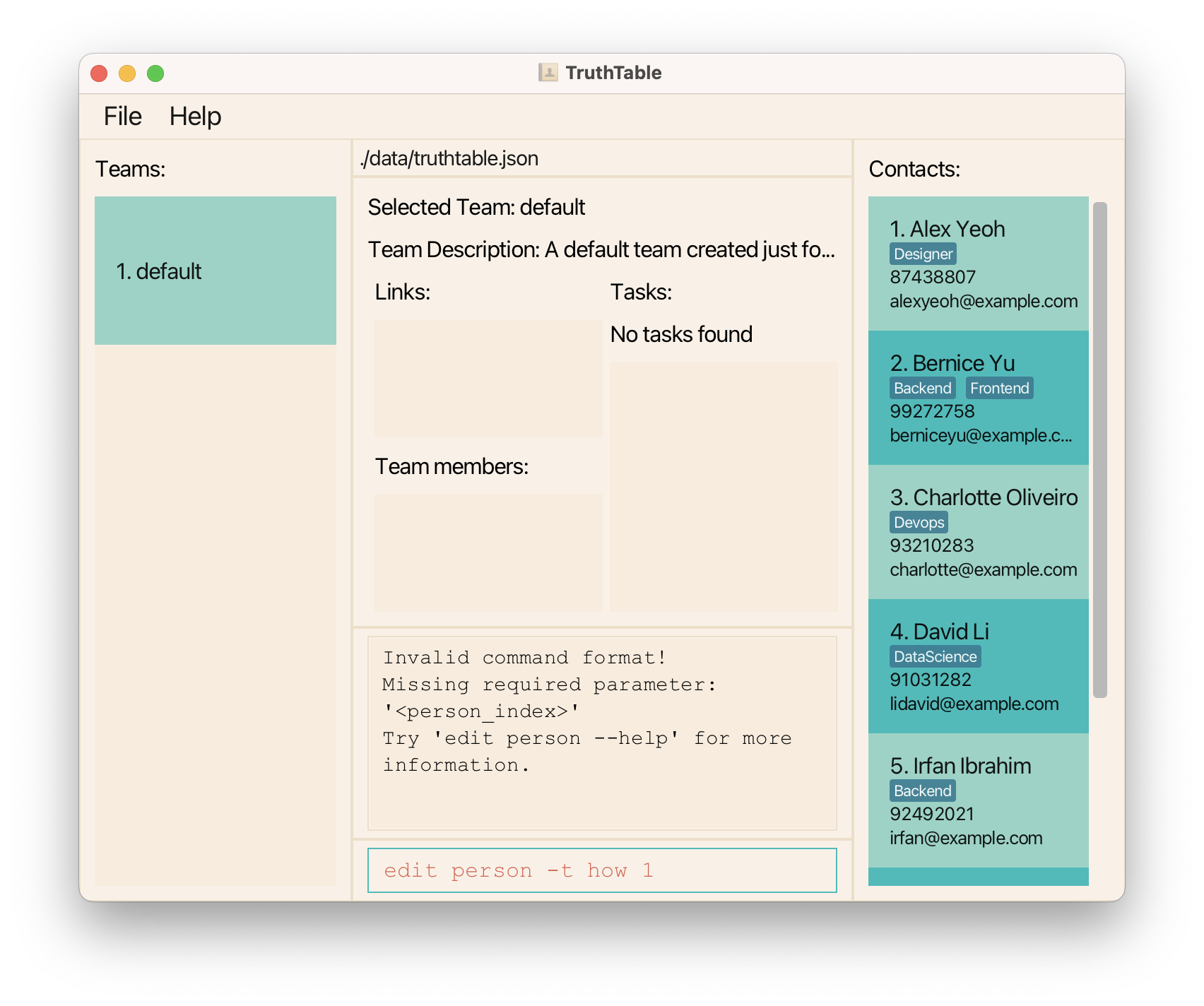This screenshot has width=1204, height=1006.
Task: Click the DataScience tag
Action: [x=935, y=656]
